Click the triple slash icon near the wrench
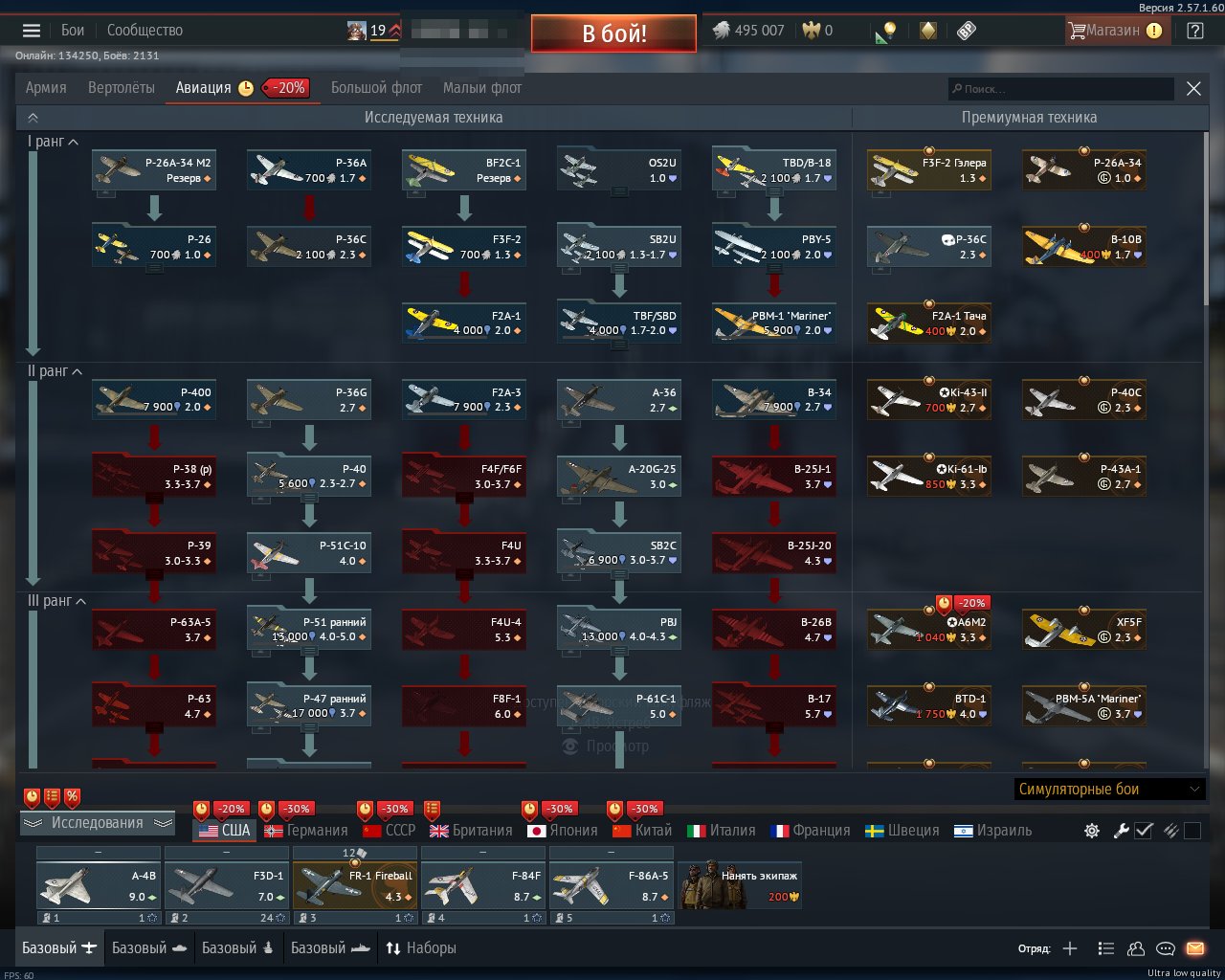1225x980 pixels. tap(1169, 831)
